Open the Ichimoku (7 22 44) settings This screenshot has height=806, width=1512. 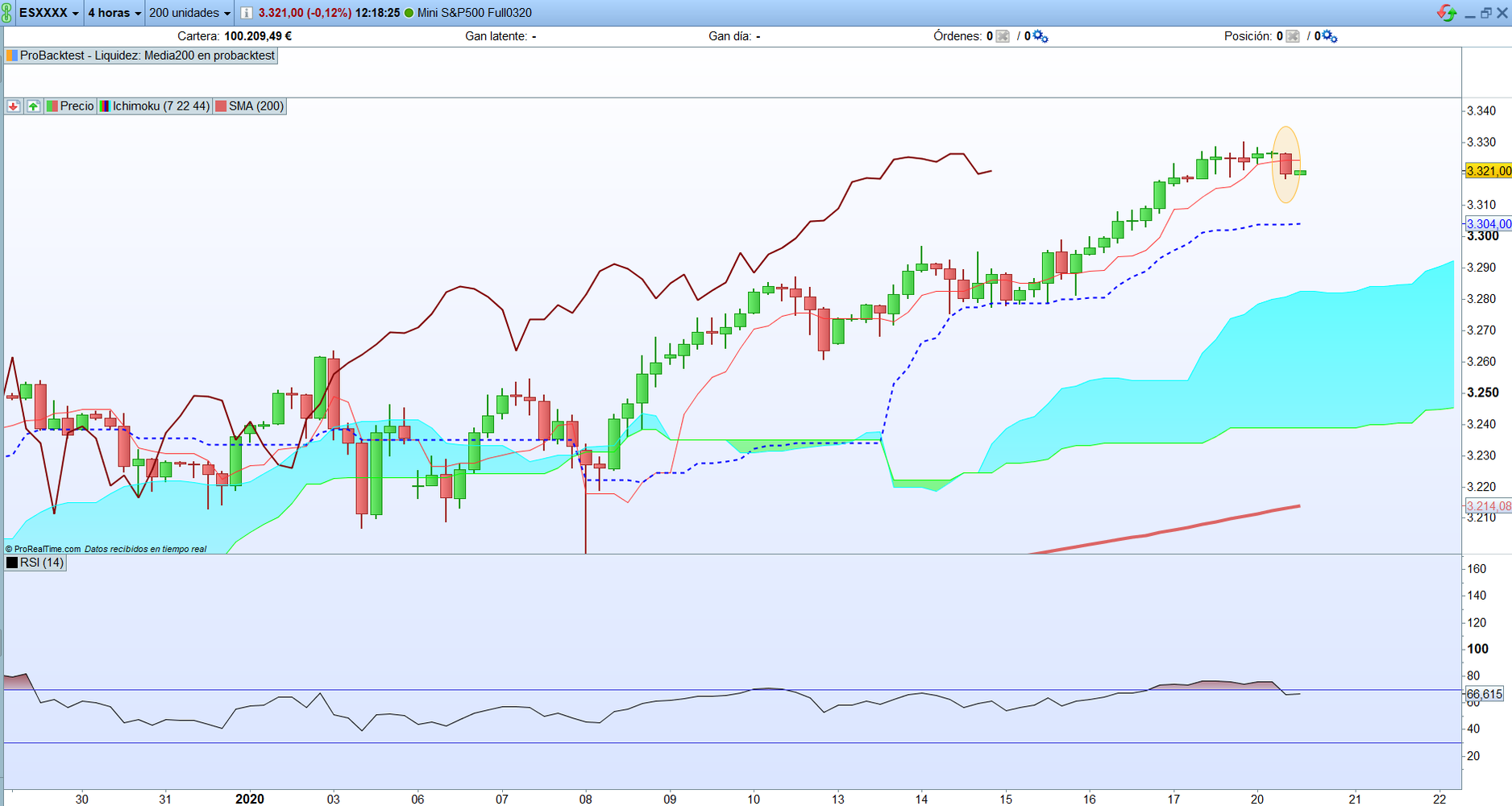coord(155,106)
